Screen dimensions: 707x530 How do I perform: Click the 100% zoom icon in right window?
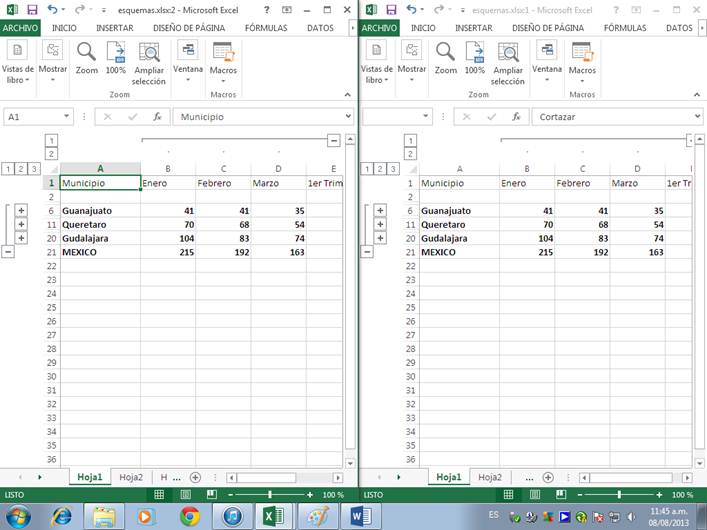pyautogui.click(x=475, y=54)
